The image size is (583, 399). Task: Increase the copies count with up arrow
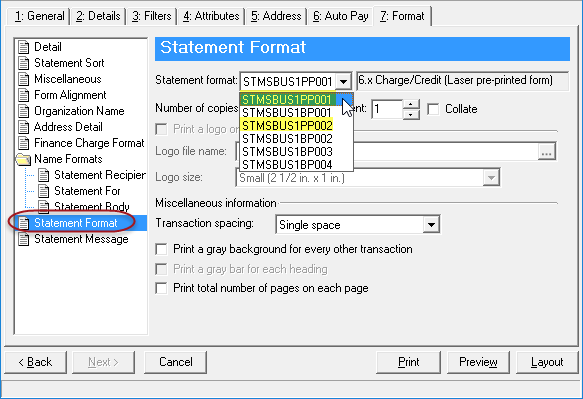pyautogui.click(x=411, y=104)
